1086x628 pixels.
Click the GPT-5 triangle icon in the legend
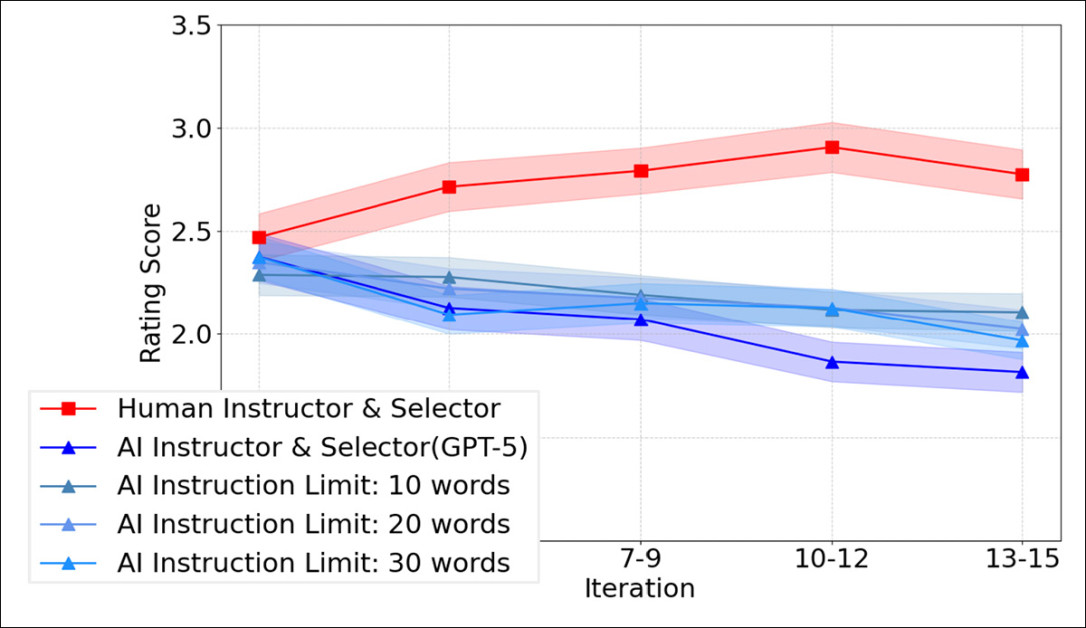69,447
